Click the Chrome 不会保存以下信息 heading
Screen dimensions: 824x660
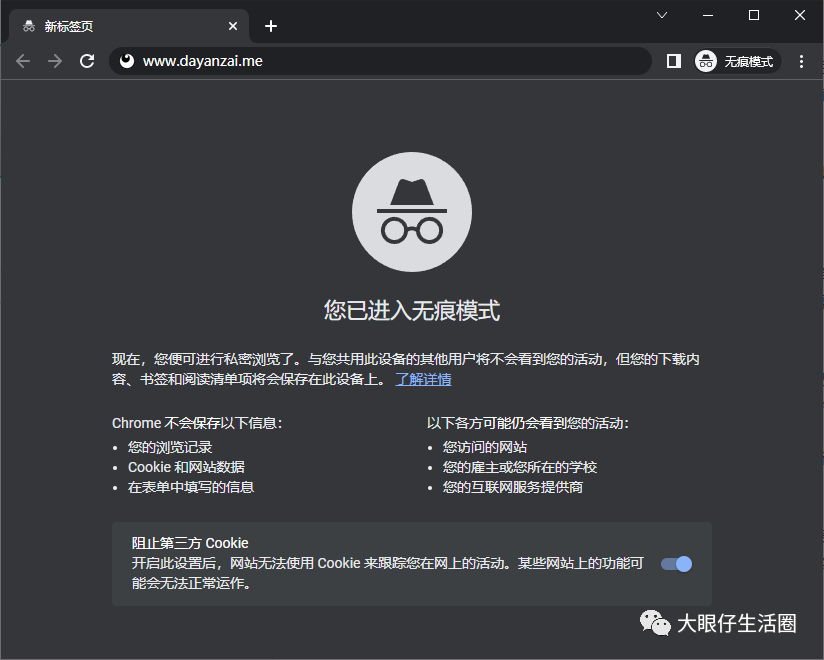click(x=197, y=423)
